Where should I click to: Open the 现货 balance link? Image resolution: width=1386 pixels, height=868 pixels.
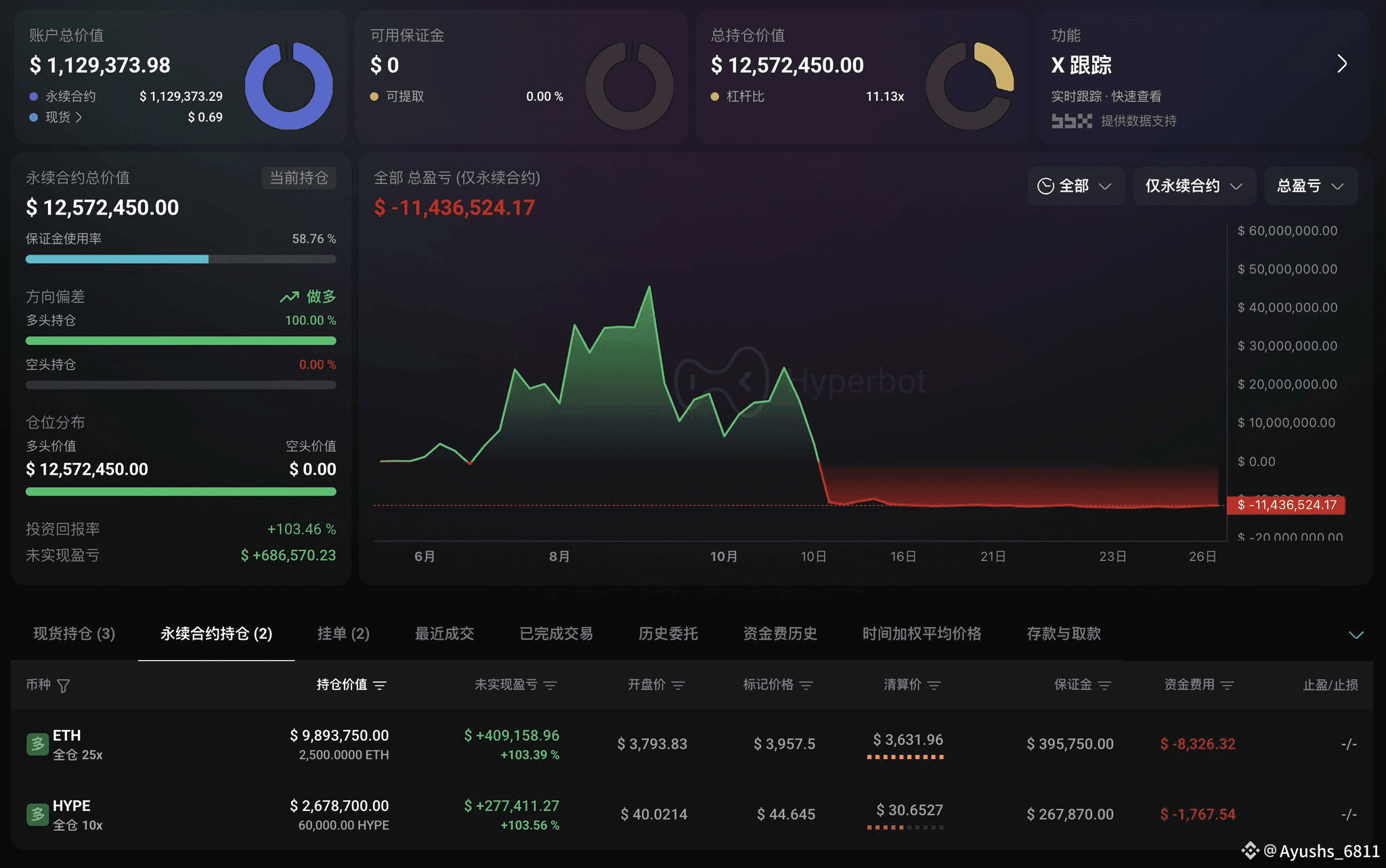[63, 117]
